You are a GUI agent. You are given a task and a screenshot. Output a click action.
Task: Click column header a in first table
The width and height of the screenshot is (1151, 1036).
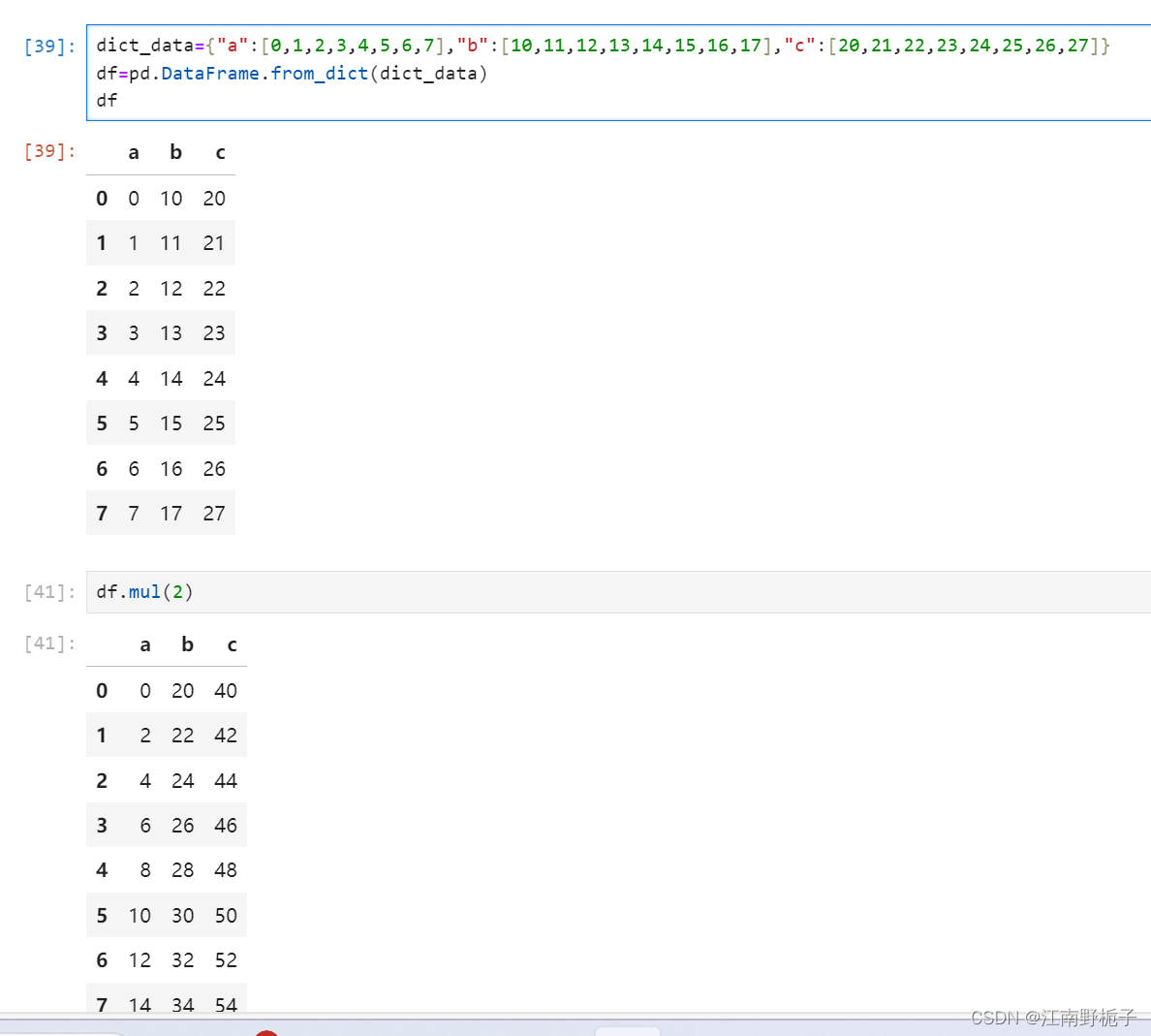coord(134,152)
